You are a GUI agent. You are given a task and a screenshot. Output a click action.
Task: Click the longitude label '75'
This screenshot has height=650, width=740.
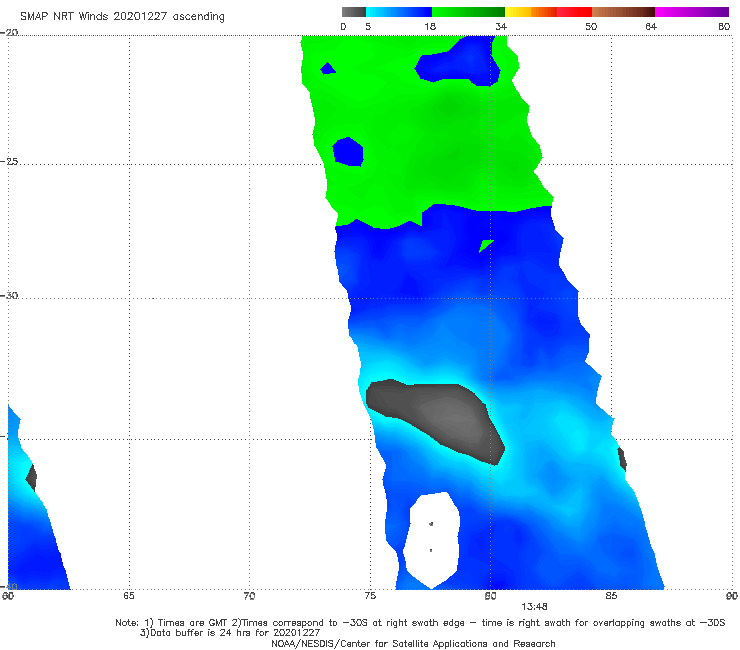[370, 596]
